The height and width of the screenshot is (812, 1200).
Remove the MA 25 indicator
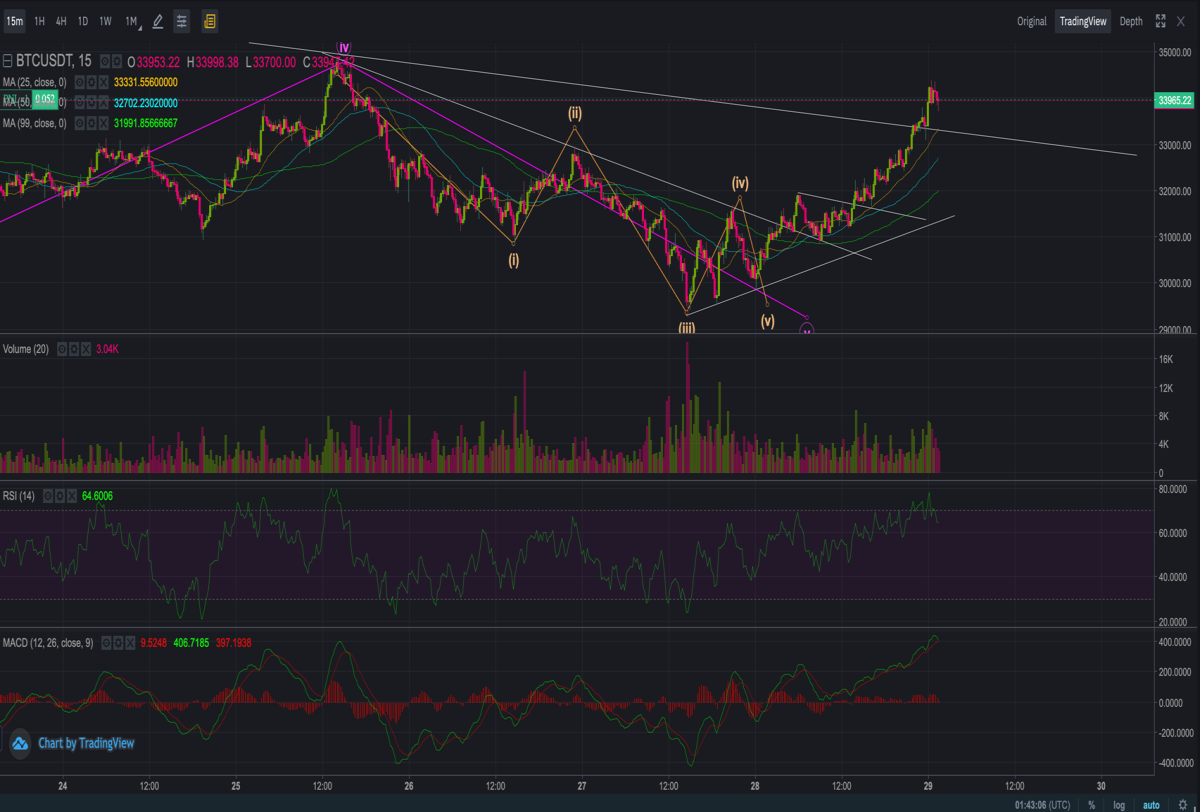coord(103,82)
